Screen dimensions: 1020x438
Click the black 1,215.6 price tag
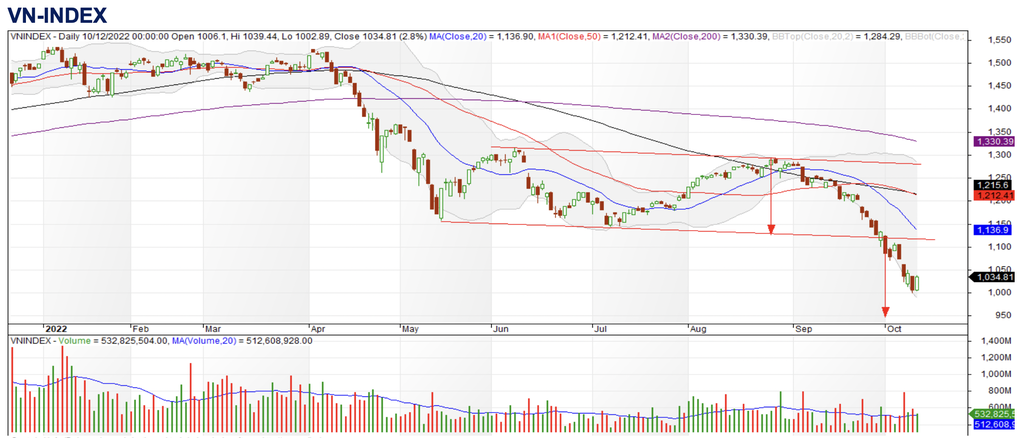(x=992, y=185)
